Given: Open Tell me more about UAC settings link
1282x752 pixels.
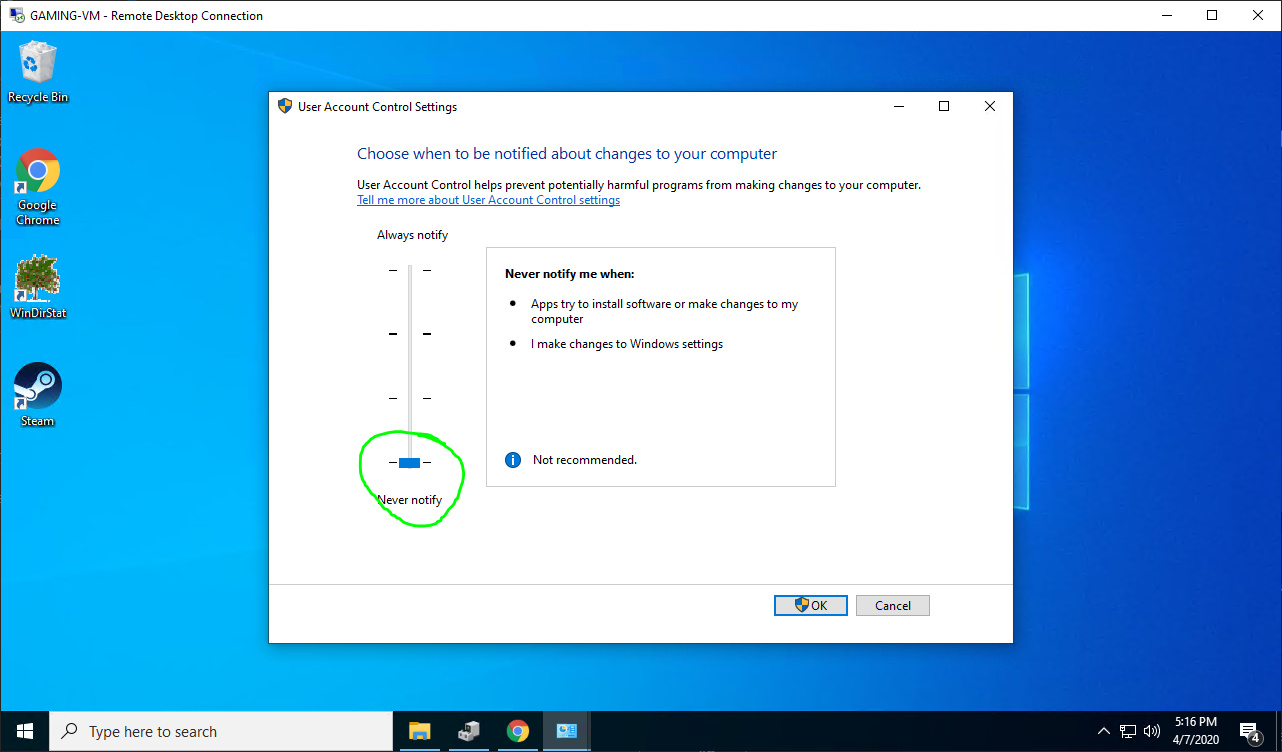Looking at the screenshot, I should coord(488,200).
